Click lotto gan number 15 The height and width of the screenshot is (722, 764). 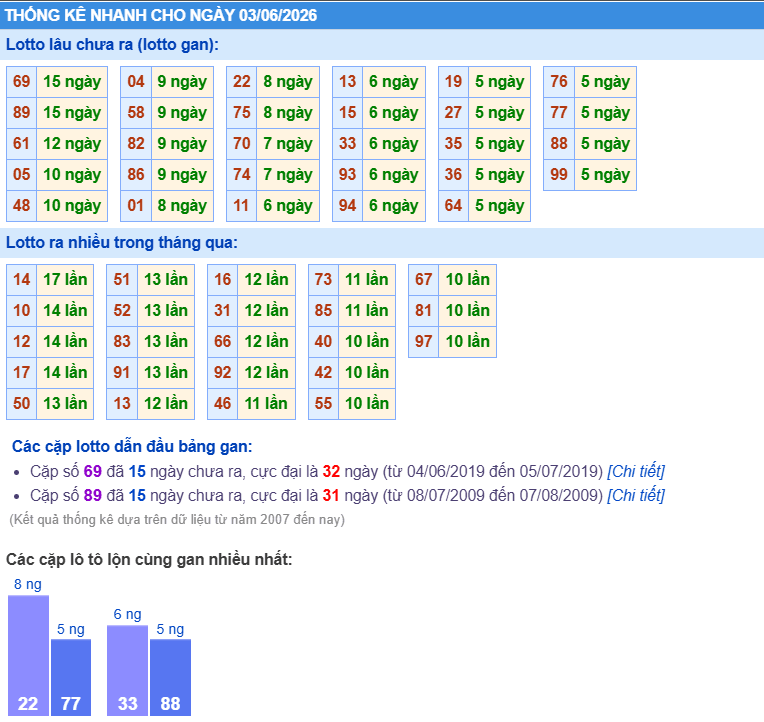(347, 113)
